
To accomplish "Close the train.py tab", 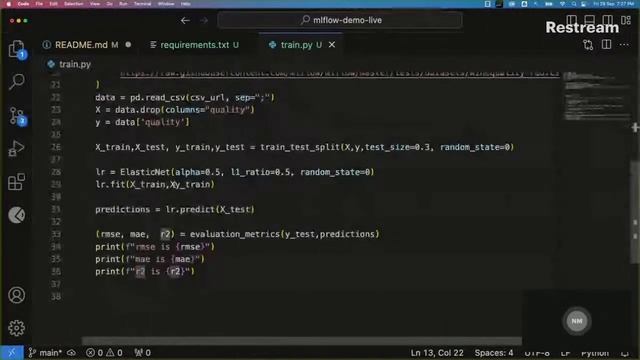I will point(332,44).
